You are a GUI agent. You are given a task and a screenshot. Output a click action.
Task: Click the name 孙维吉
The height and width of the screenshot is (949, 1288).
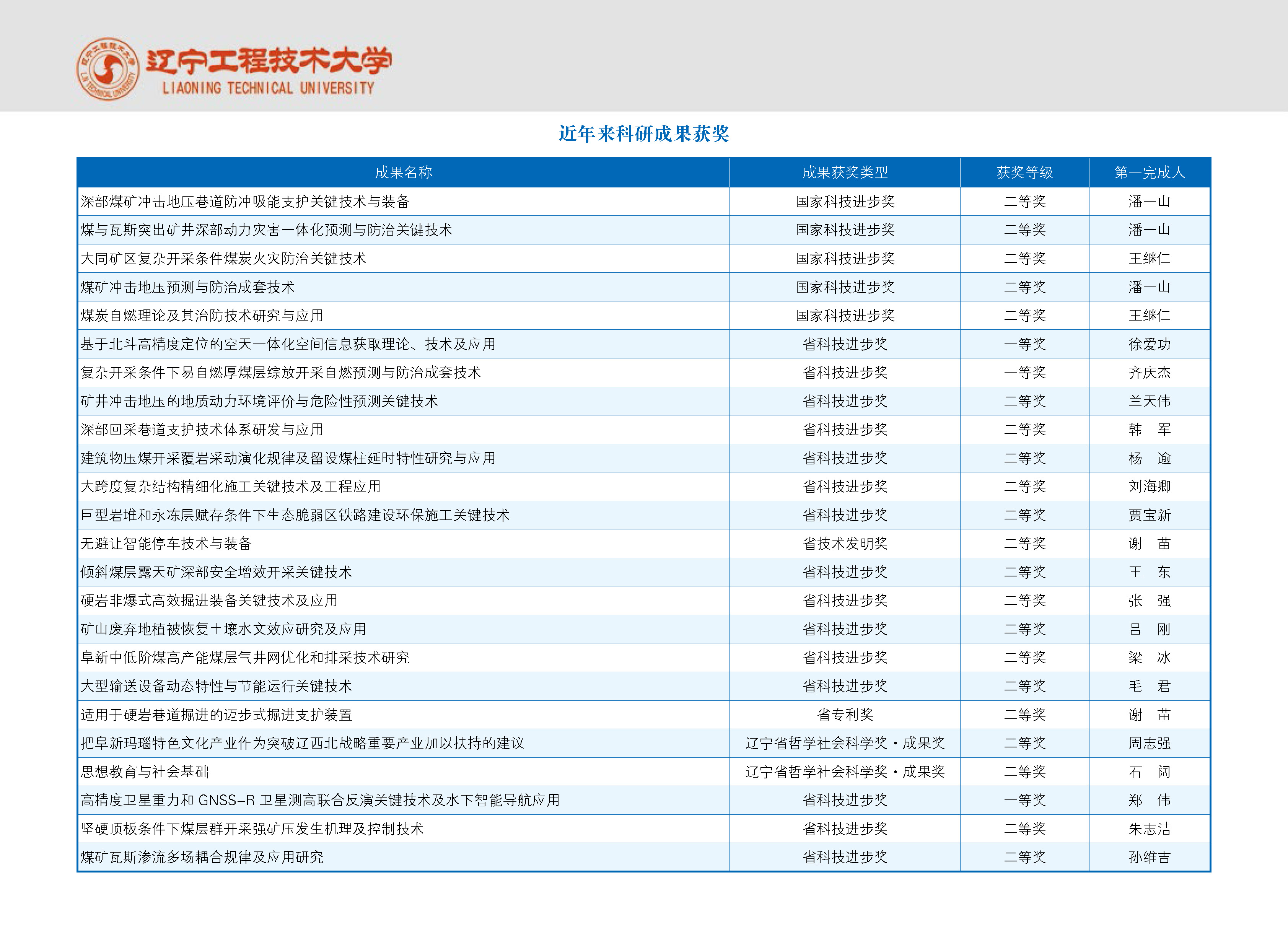tap(1150, 857)
